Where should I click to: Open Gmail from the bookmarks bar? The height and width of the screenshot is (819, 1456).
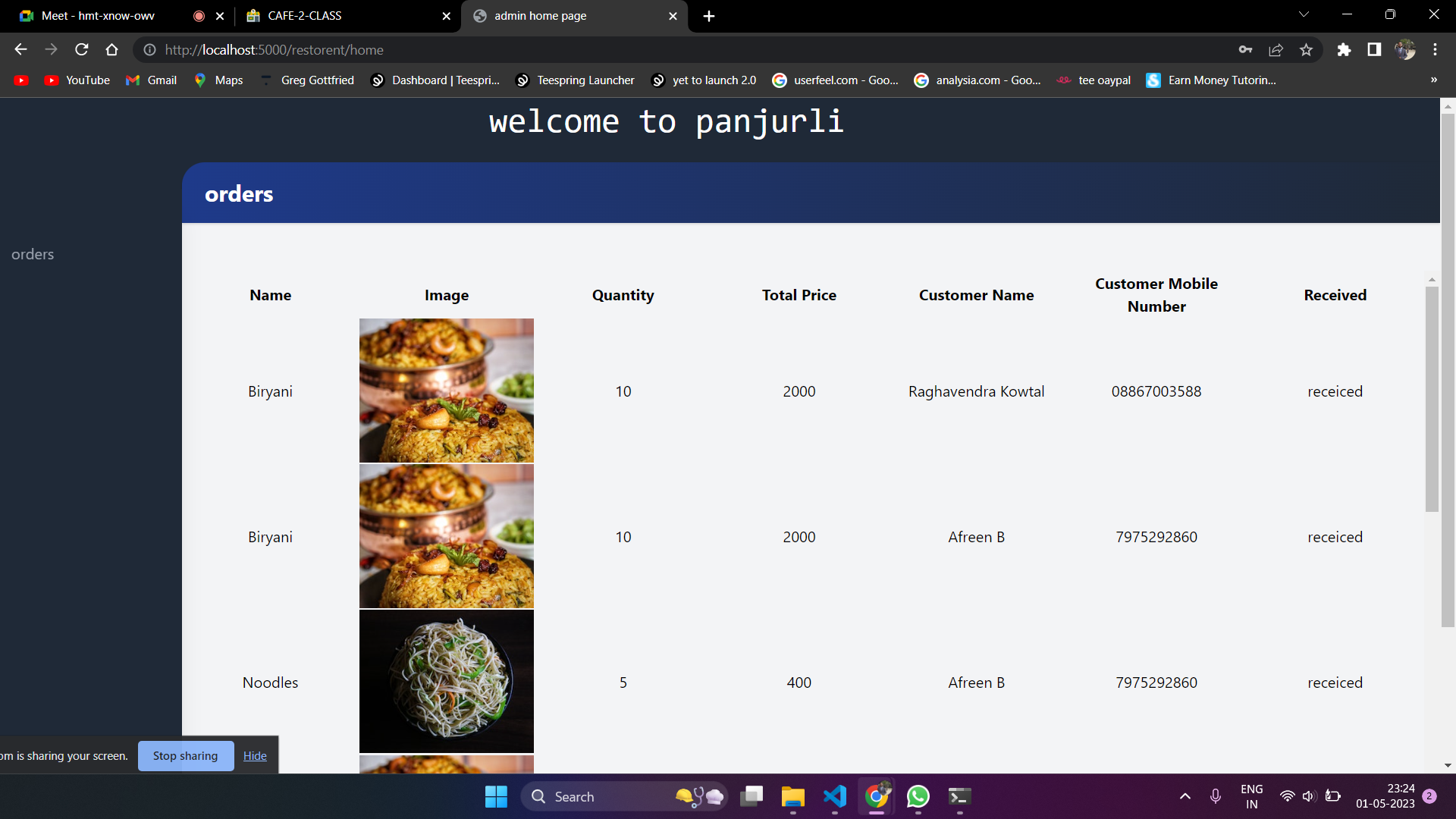tap(150, 80)
